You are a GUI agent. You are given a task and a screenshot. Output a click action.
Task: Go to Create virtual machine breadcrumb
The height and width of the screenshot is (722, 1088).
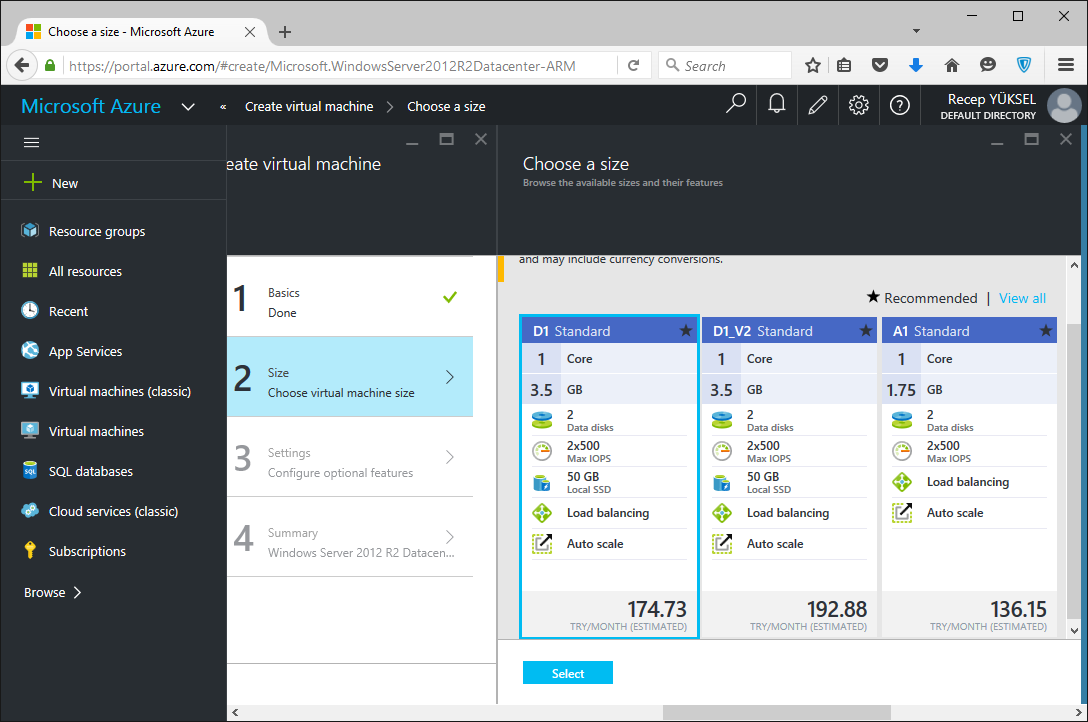[309, 106]
